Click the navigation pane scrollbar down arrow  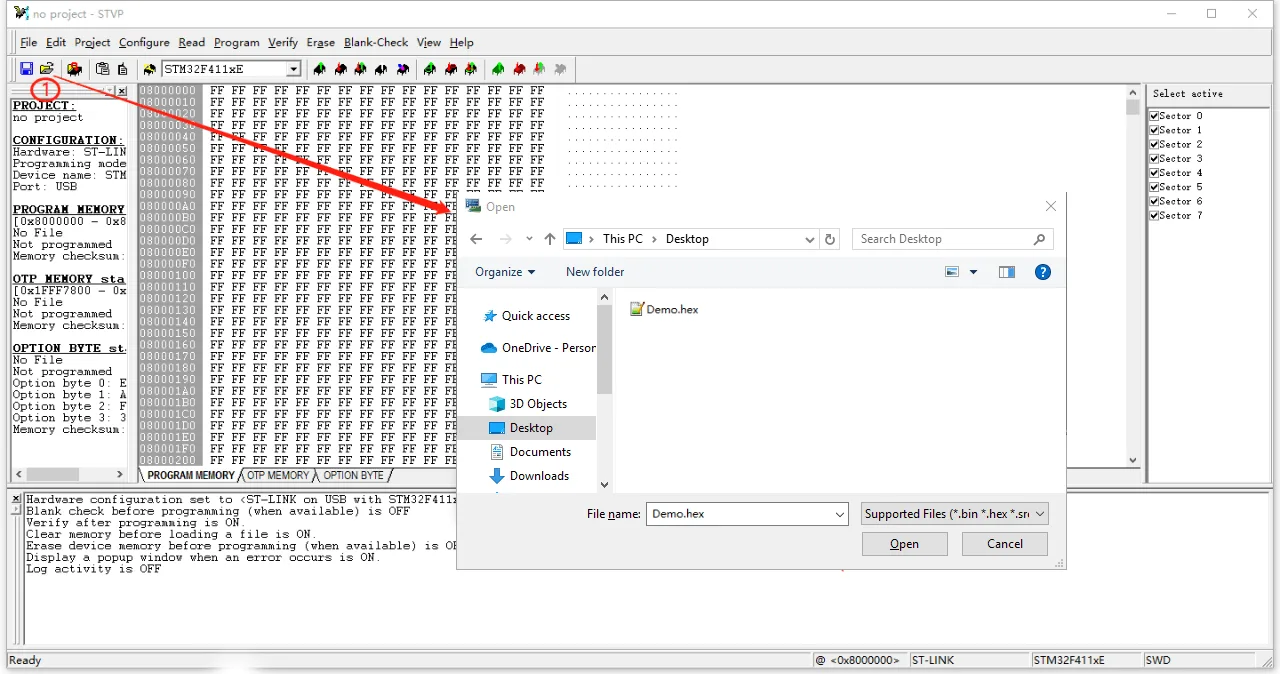(x=604, y=484)
